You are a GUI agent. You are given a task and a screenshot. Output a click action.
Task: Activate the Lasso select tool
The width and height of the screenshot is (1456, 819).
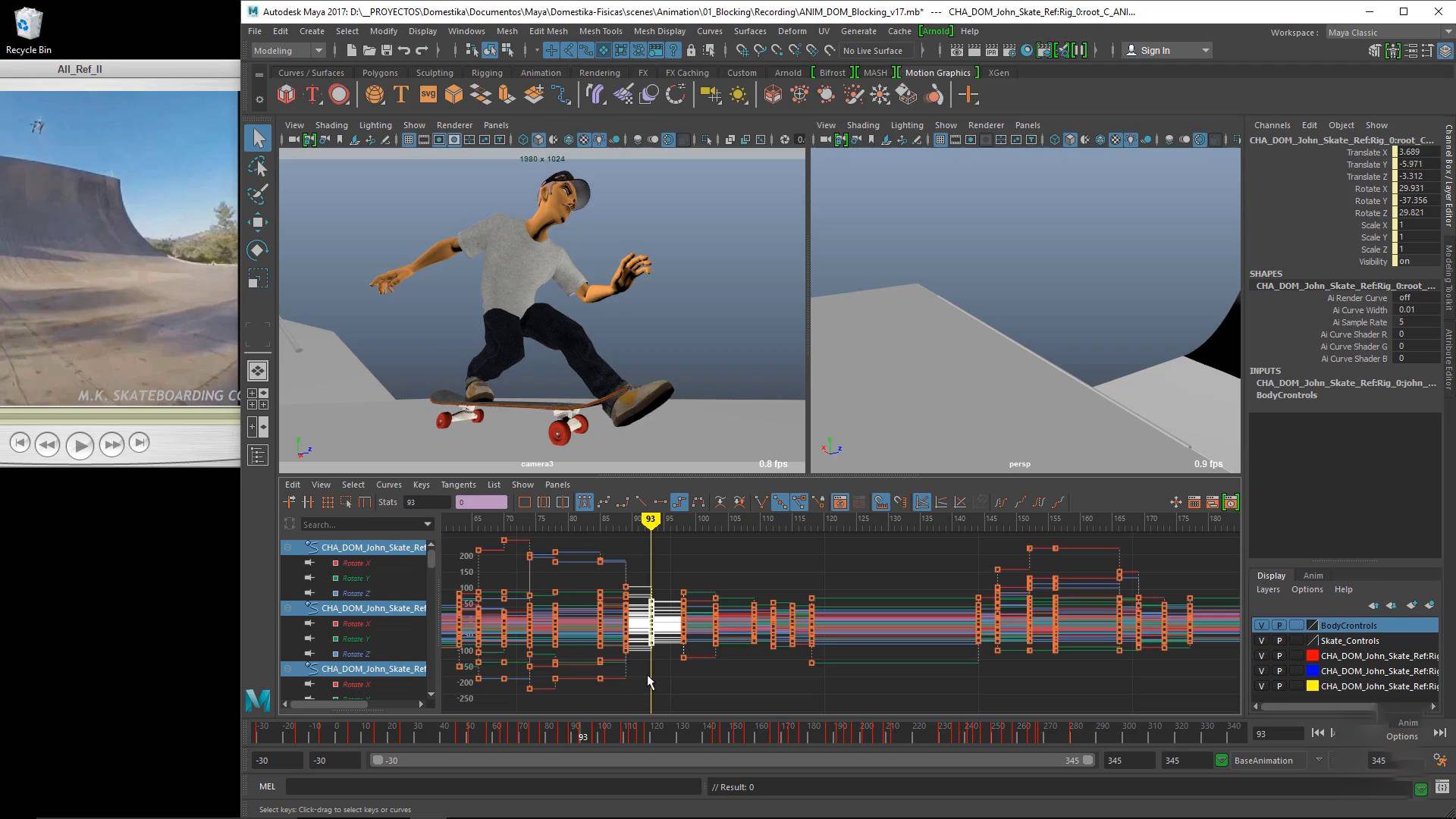pos(258,166)
